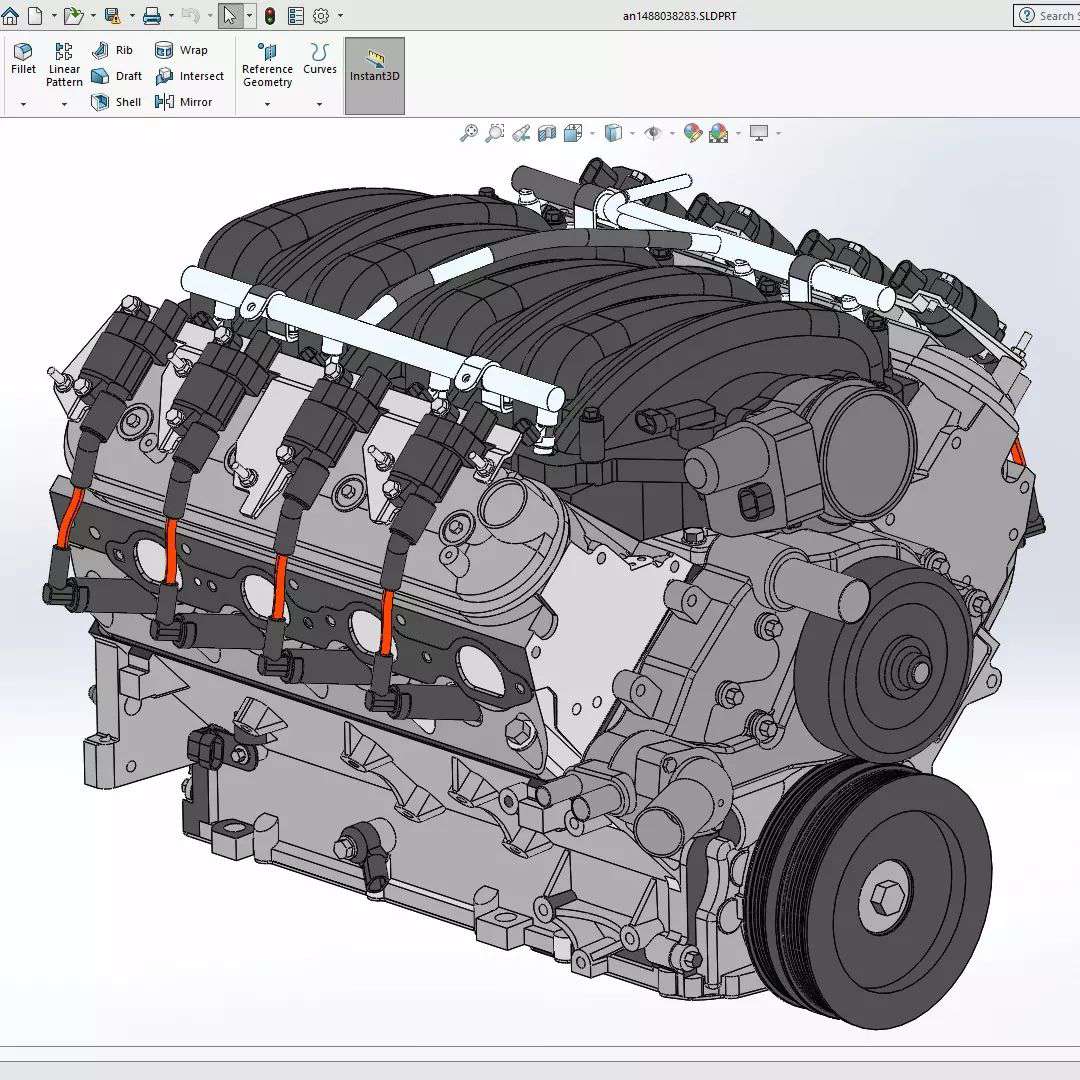Screen dimensions: 1080x1080
Task: Click the Rebuild traffic light icon
Action: 270,15
